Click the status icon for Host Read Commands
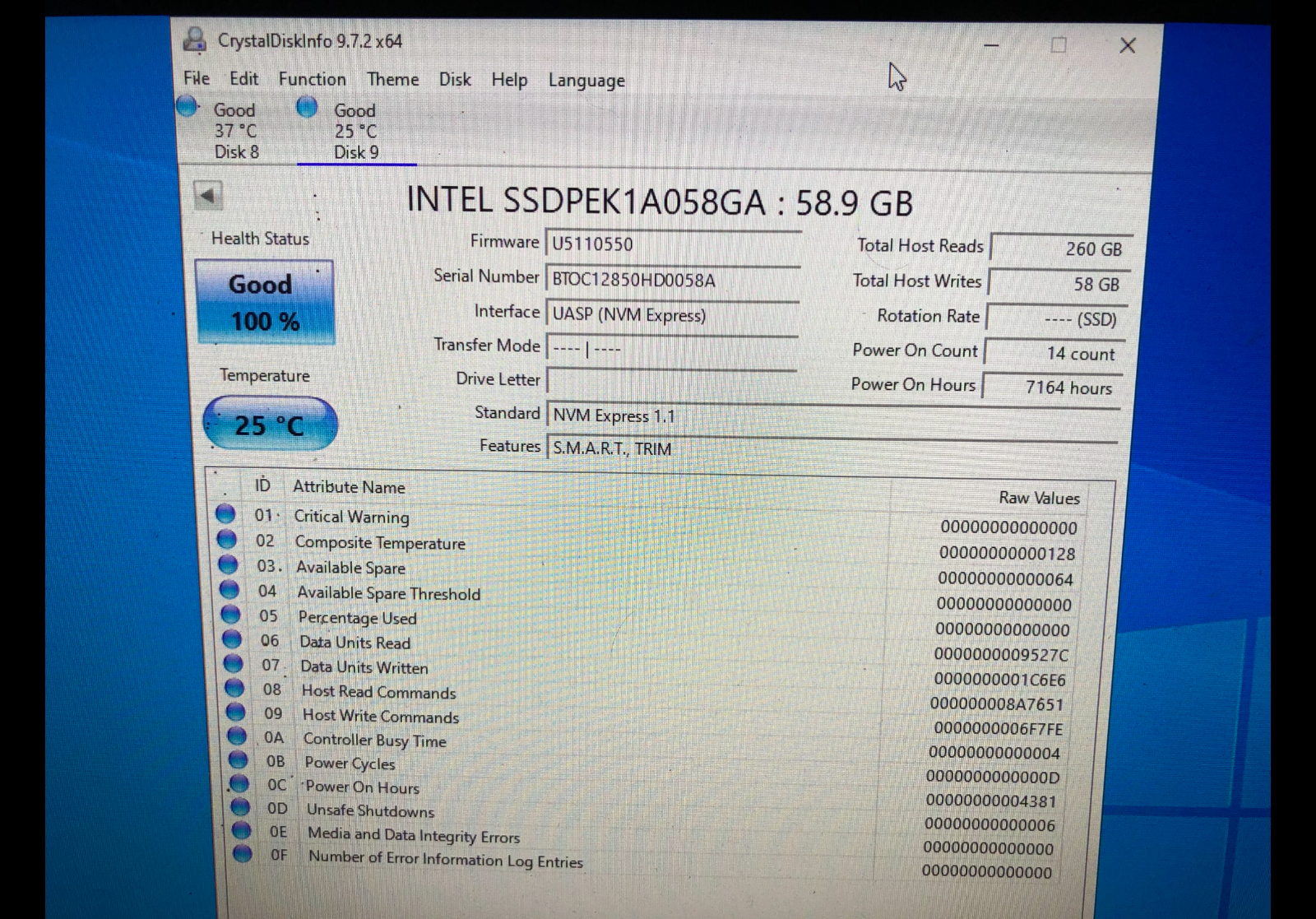The image size is (1316, 919). [x=235, y=688]
